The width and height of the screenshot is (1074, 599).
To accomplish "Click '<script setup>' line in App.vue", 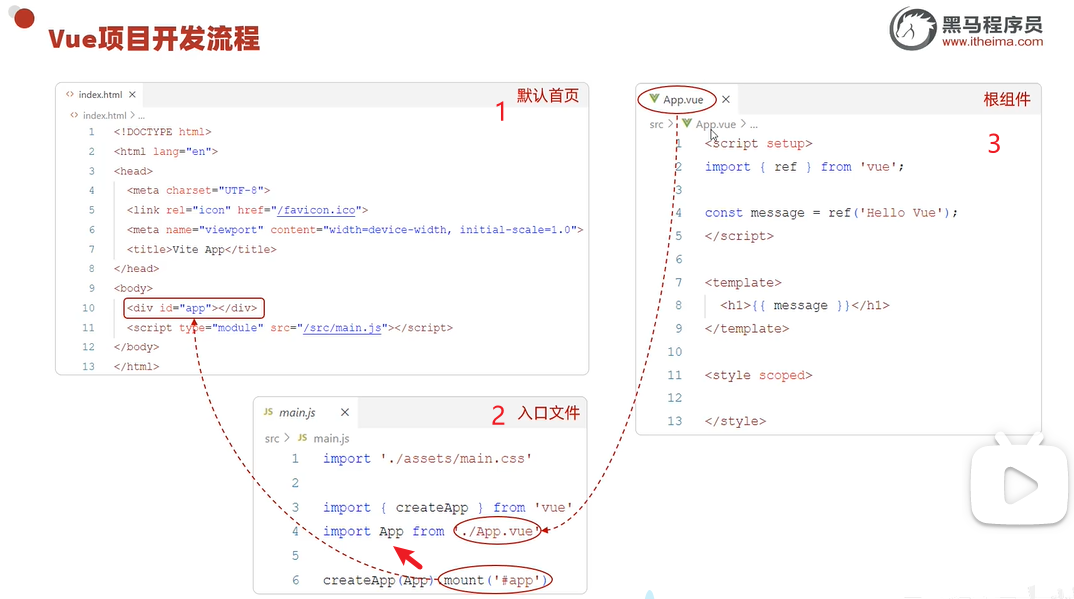I will pyautogui.click(x=759, y=143).
